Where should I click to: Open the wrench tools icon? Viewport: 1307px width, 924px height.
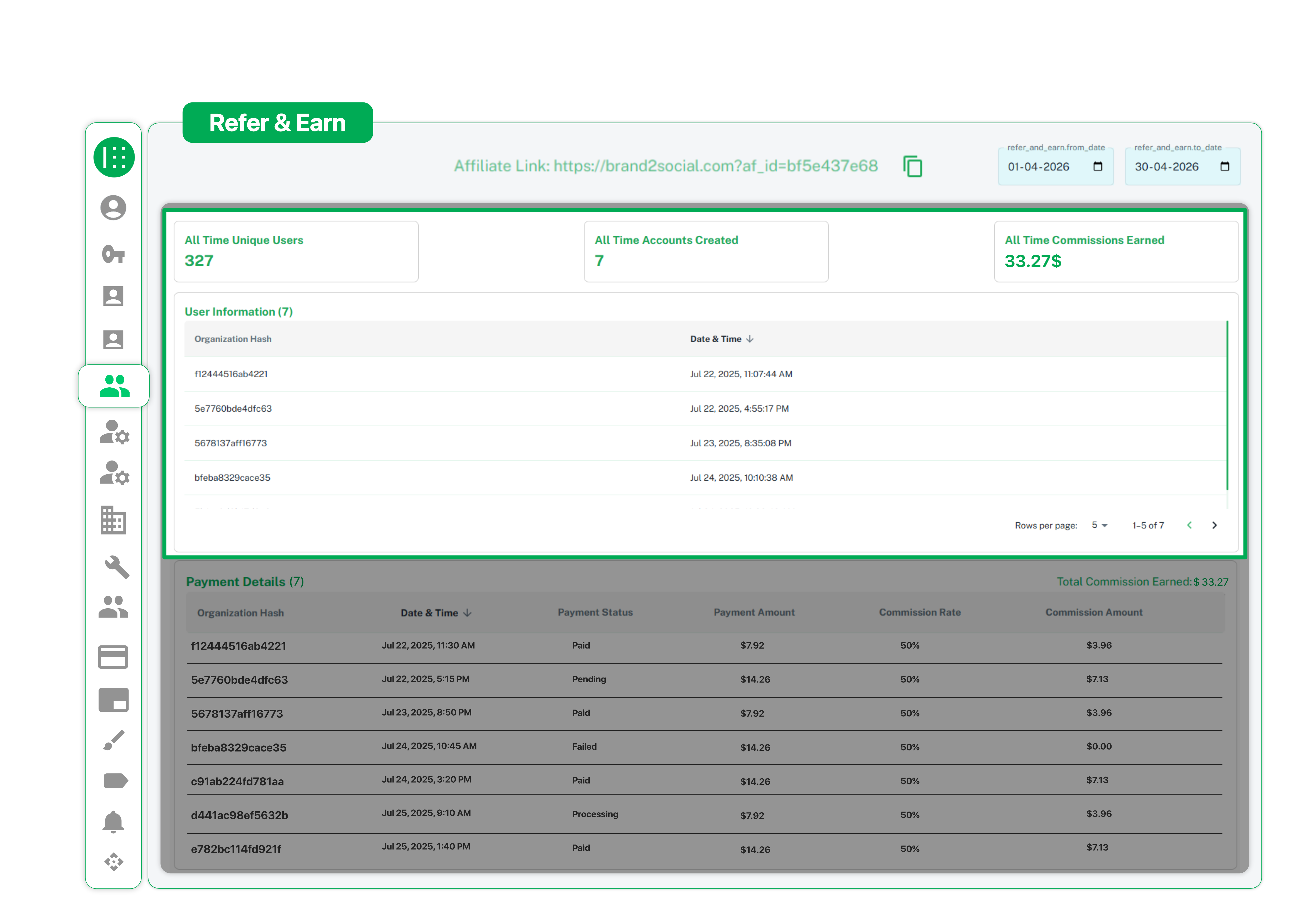[117, 567]
